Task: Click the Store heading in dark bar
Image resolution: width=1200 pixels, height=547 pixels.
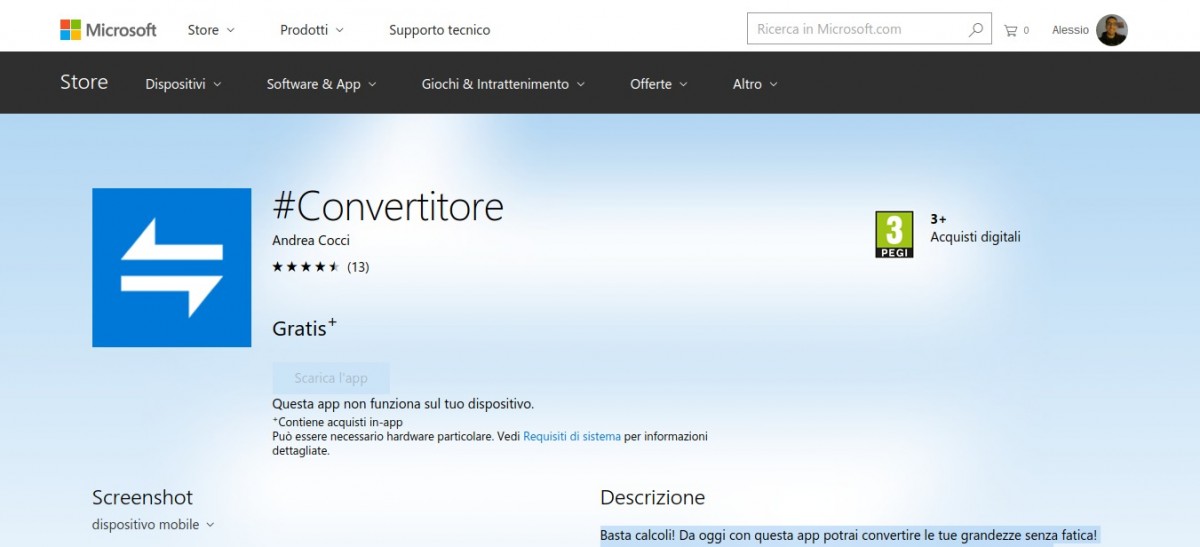Action: 84,82
